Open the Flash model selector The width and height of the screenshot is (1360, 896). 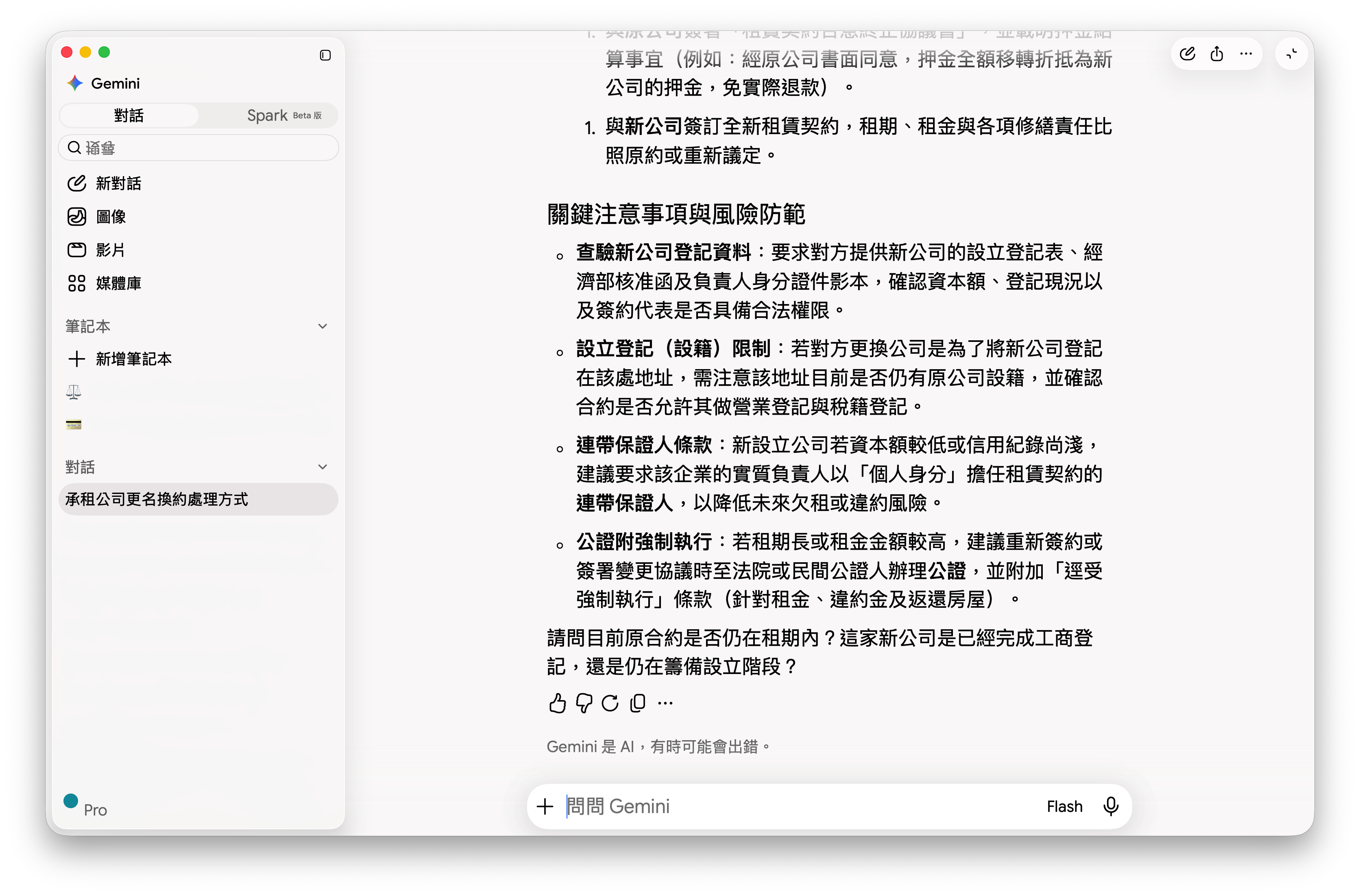pyautogui.click(x=1064, y=806)
